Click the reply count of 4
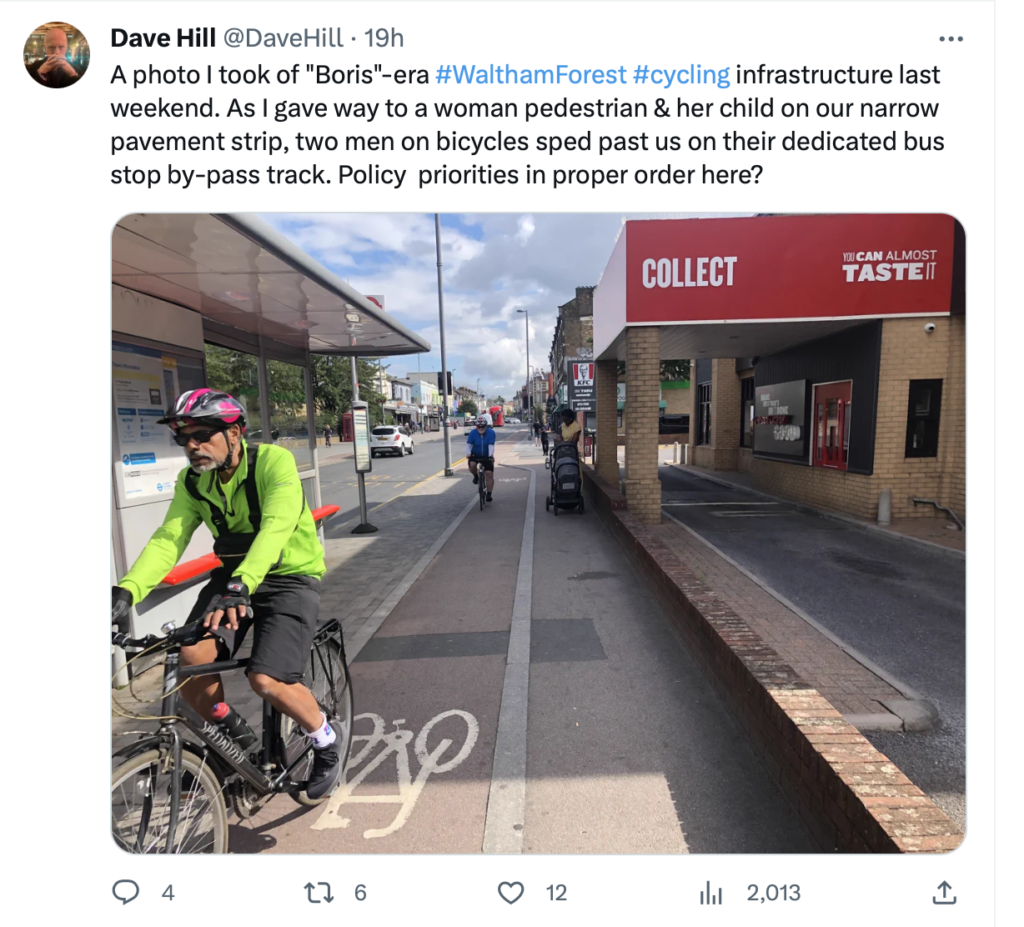Screen dimensions: 1024x927 click(x=168, y=893)
